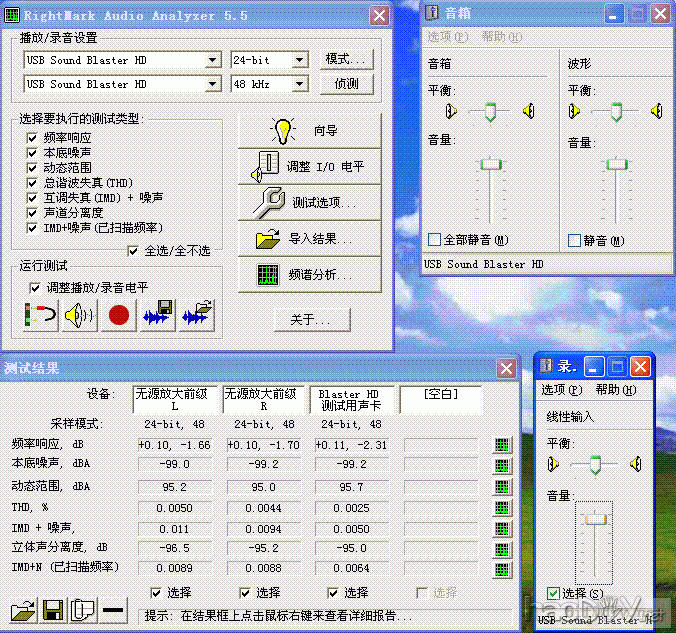Click the graph icon beside 频率响应 results
The height and width of the screenshot is (633, 676).
point(502,445)
